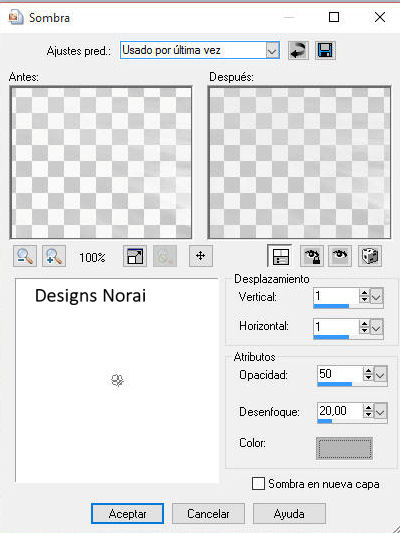Increase Desenfoque using the up spinner arrow
The height and width of the screenshot is (533, 400).
[368, 408]
